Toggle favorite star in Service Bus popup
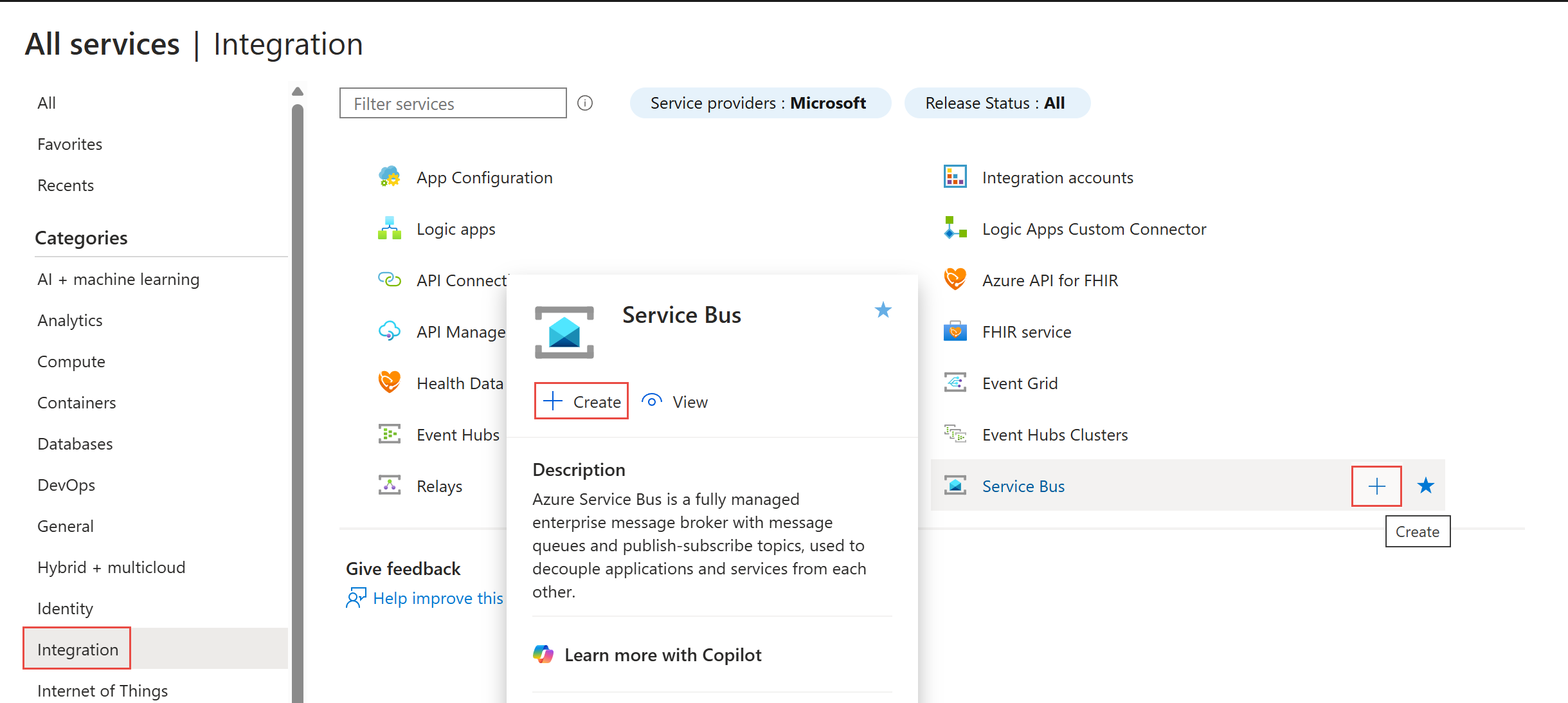This screenshot has width=1568, height=703. click(x=883, y=311)
